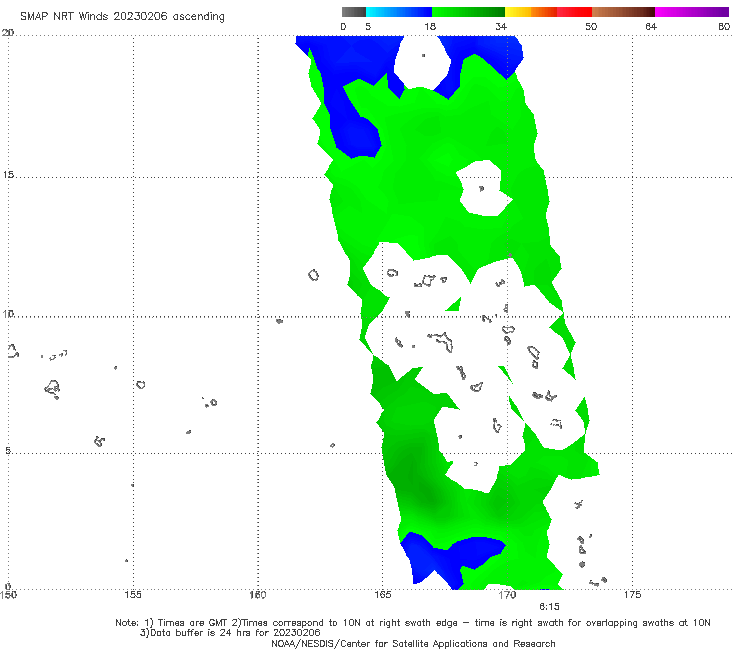Click the island outline near 11N 163E

(313, 274)
